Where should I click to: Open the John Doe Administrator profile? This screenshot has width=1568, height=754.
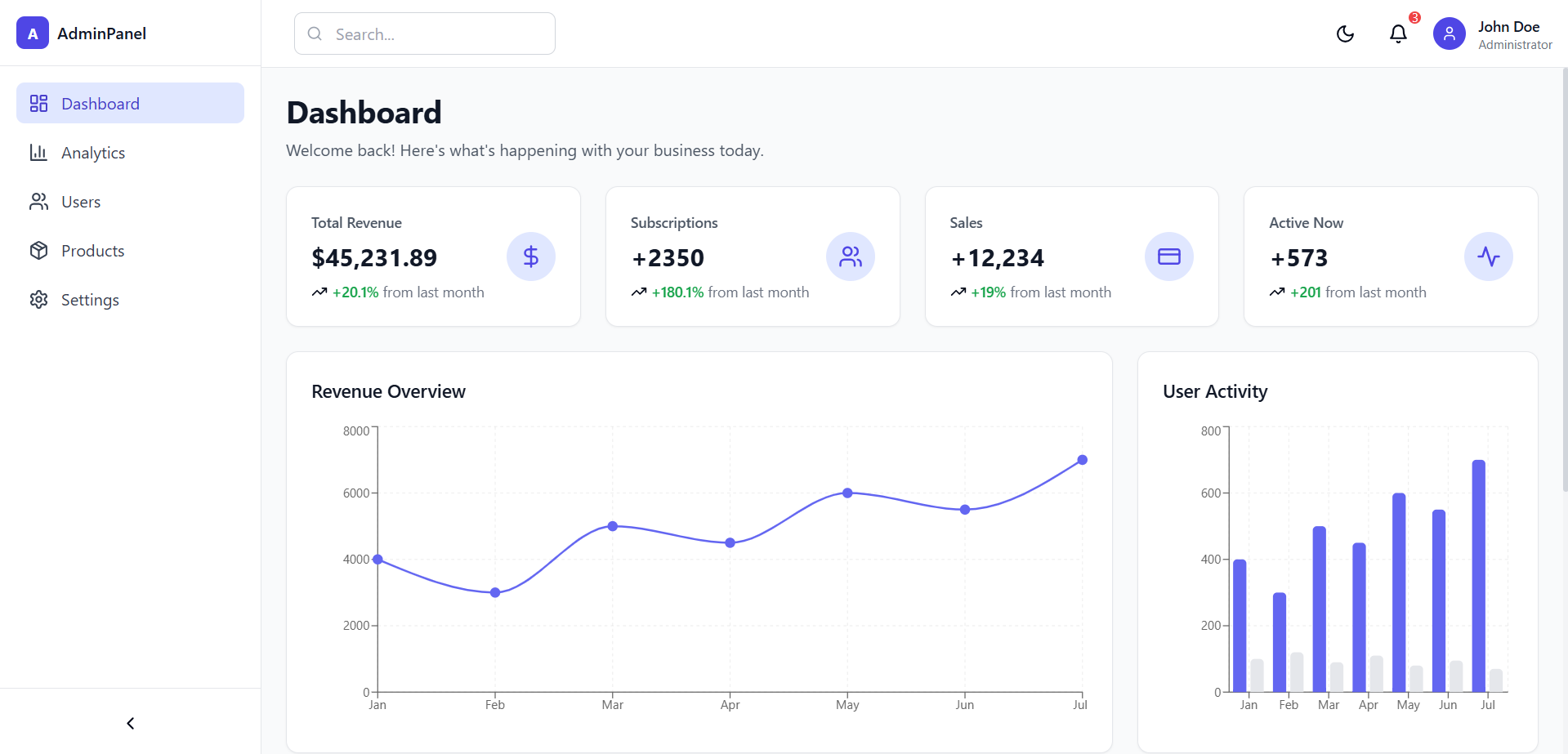point(1514,34)
